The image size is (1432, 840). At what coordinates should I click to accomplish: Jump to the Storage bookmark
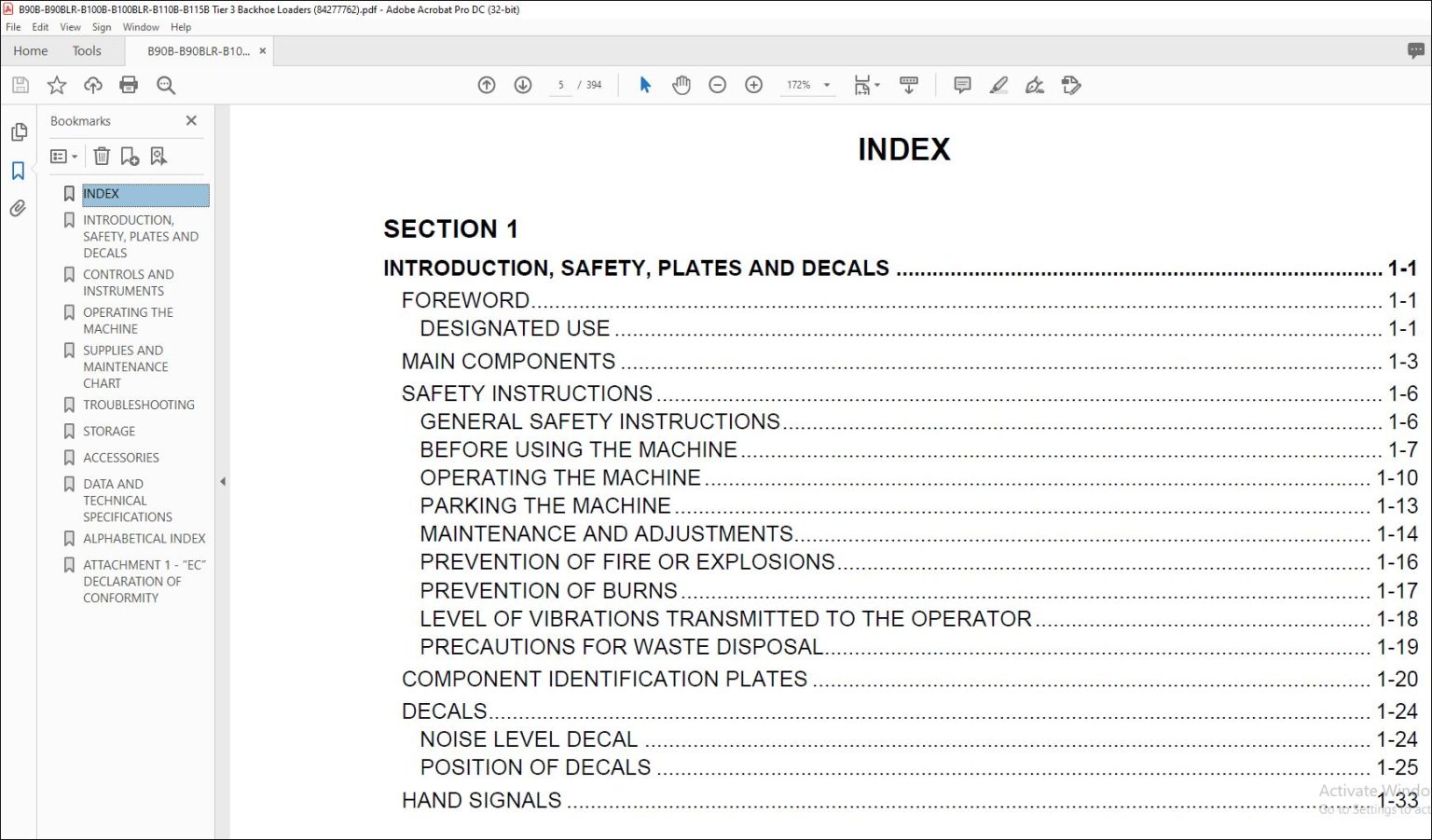[x=109, y=431]
